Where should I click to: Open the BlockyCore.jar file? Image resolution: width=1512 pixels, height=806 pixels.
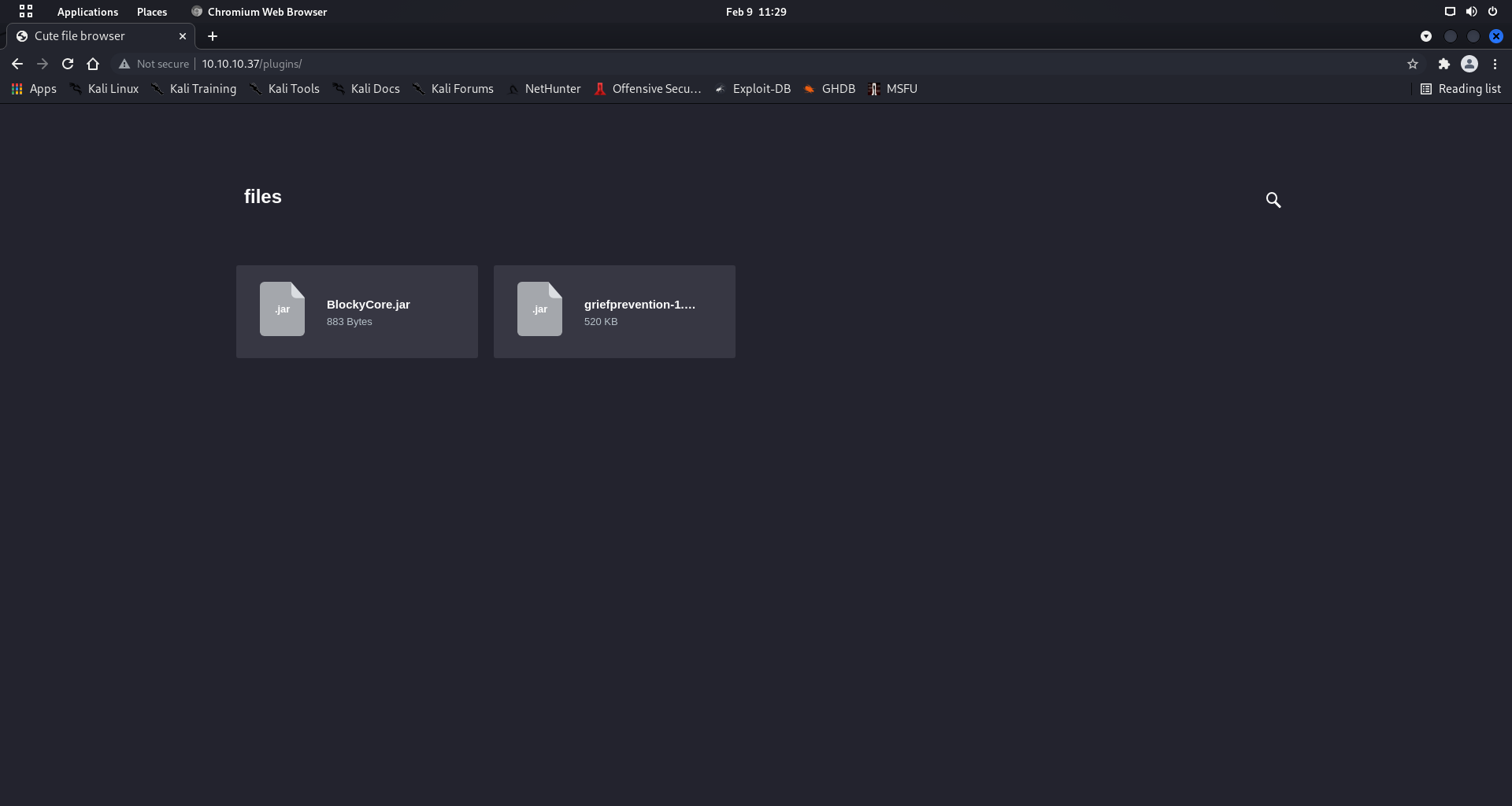[357, 312]
